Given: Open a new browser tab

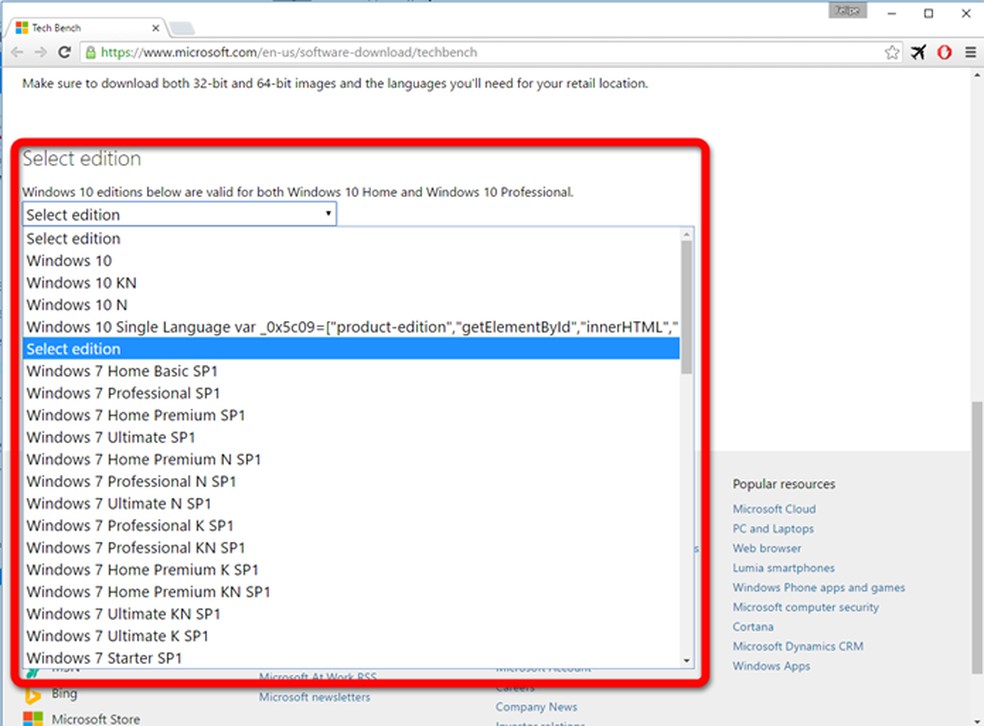Looking at the screenshot, I should 181,28.
